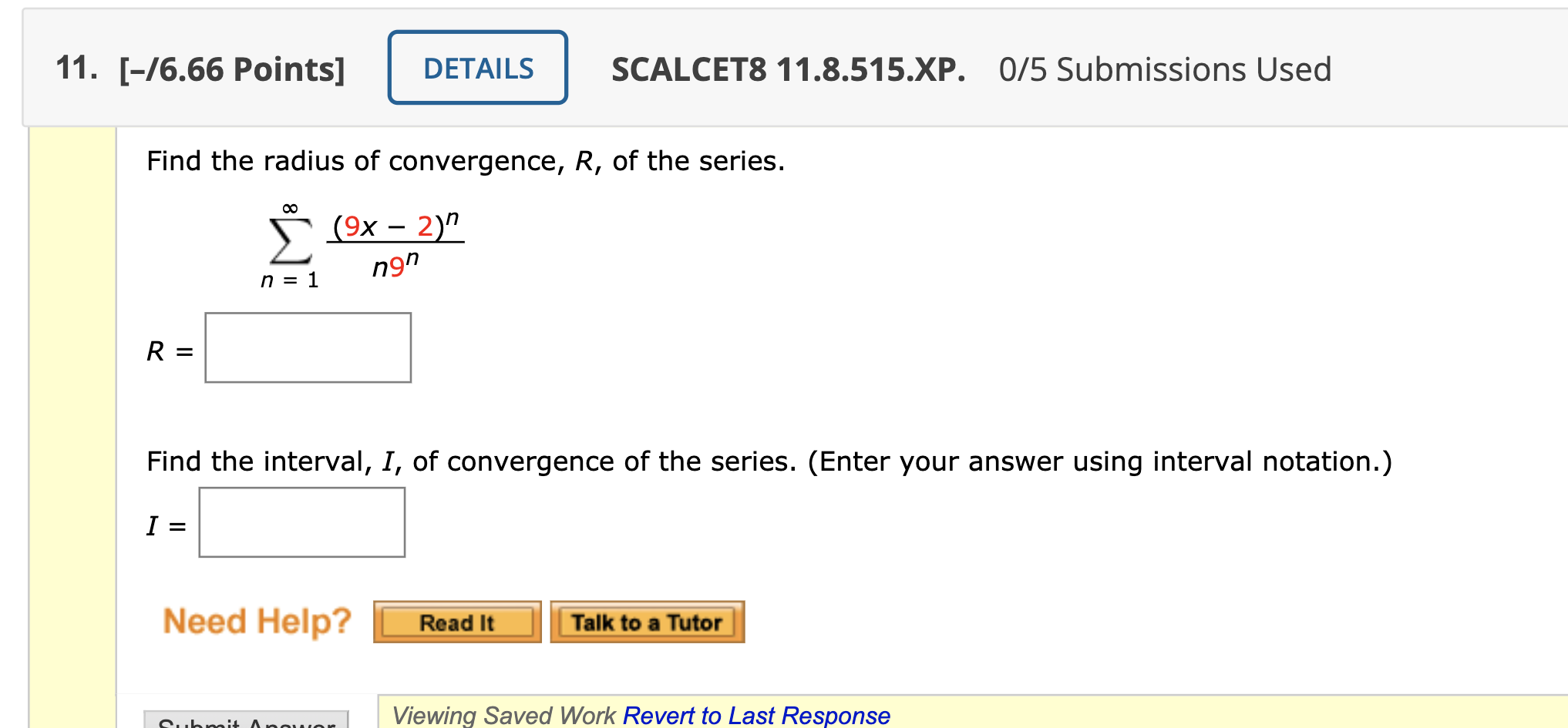This screenshot has width=1568, height=728.
Task: Click the Viewing Saved Work notice
Action: (x=505, y=715)
